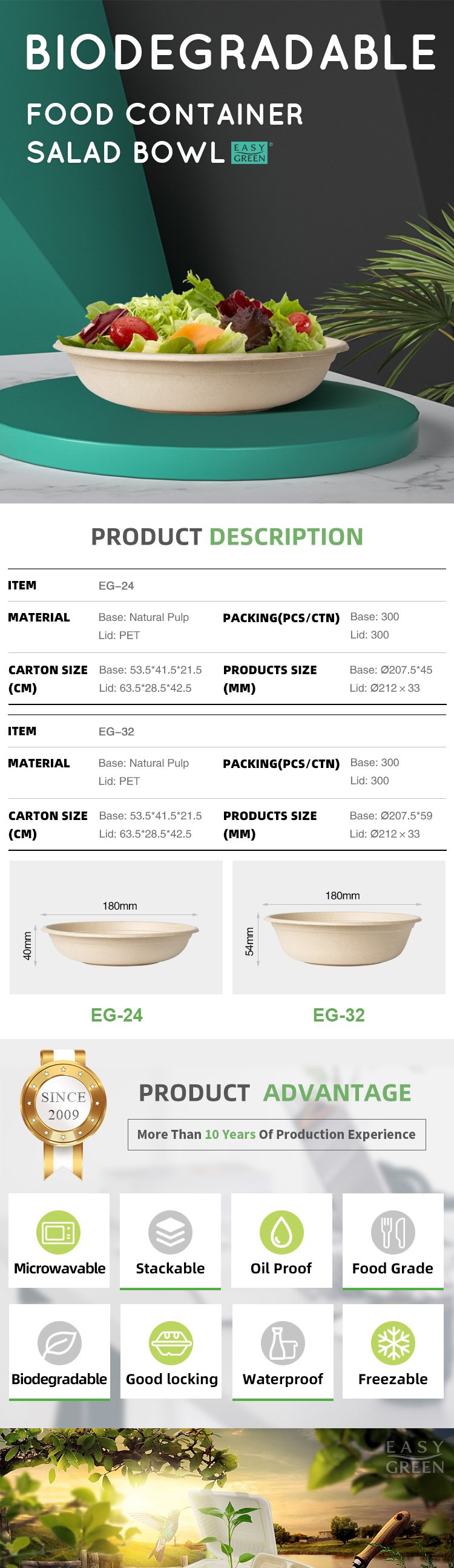Click the Since 2009 gold medal badge

pyautogui.click(x=64, y=1114)
